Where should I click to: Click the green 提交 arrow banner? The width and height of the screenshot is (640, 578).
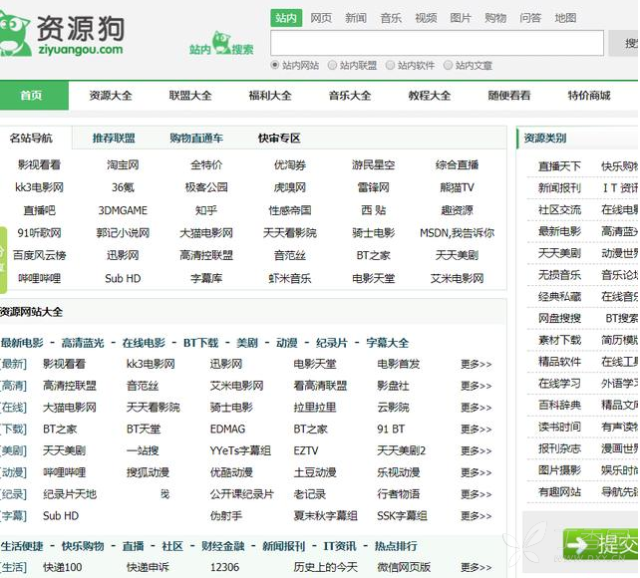601,544
